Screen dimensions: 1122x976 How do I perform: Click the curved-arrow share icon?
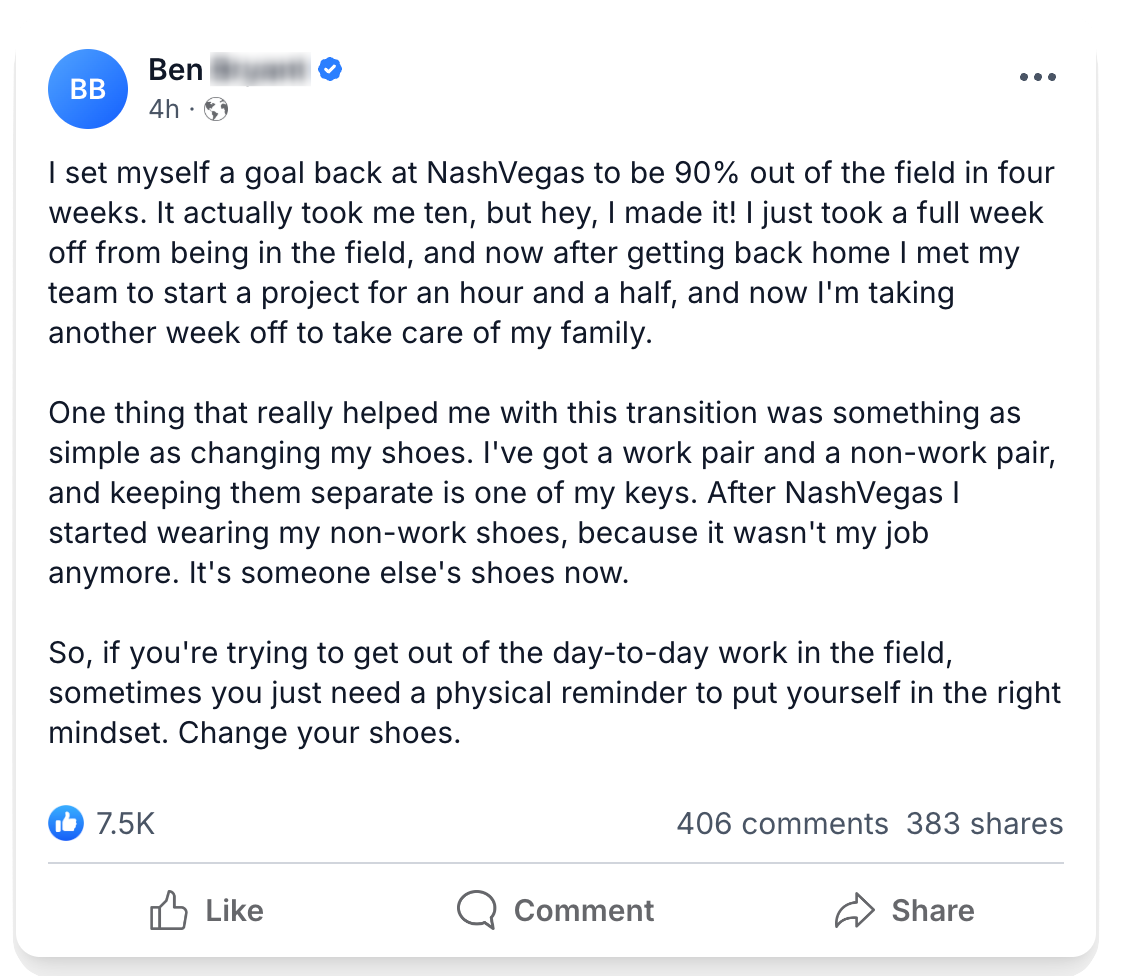pyautogui.click(x=853, y=911)
